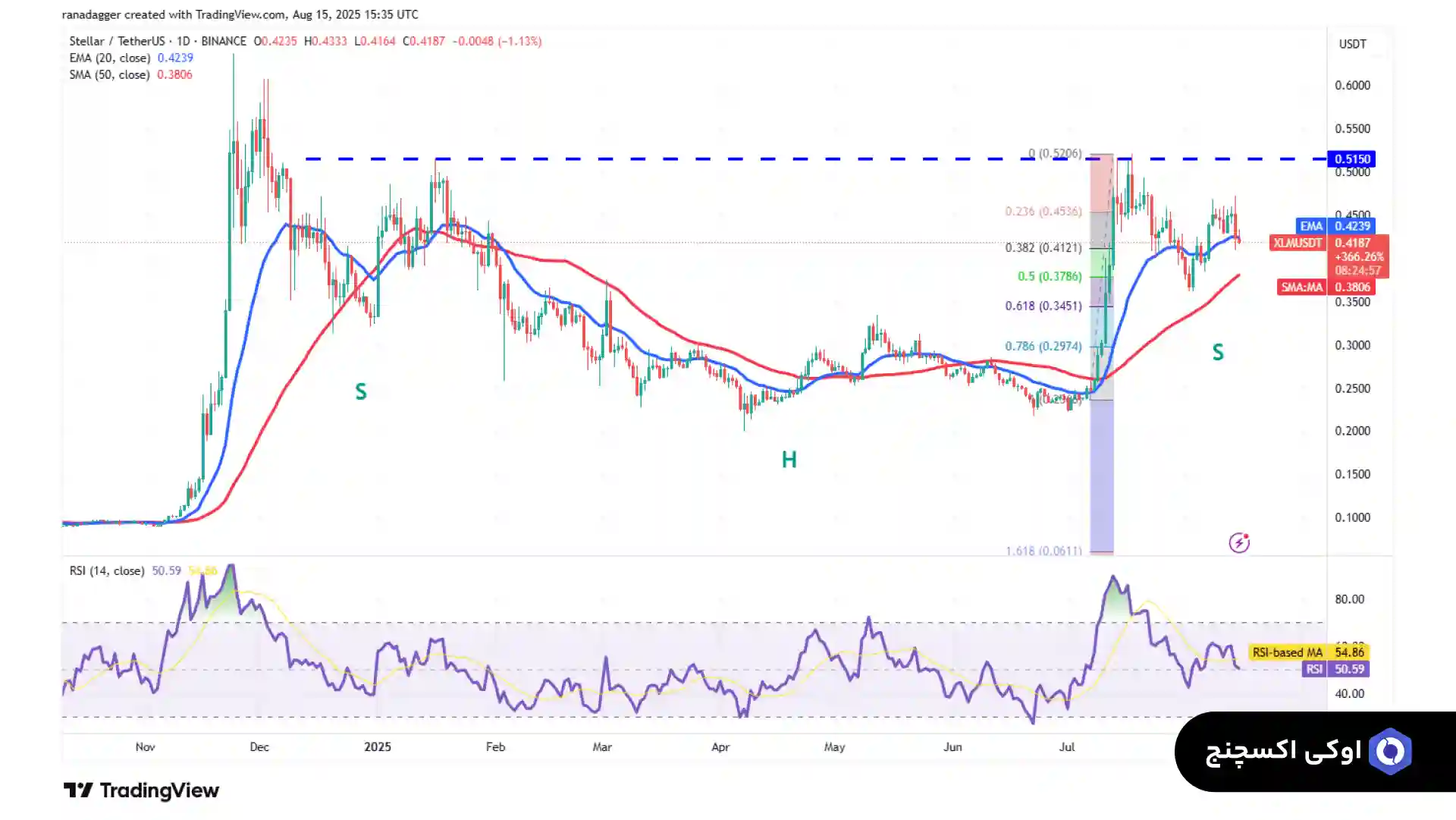The width and height of the screenshot is (1456, 820).
Task: Click the Jul label on time axis
Action: (1067, 747)
